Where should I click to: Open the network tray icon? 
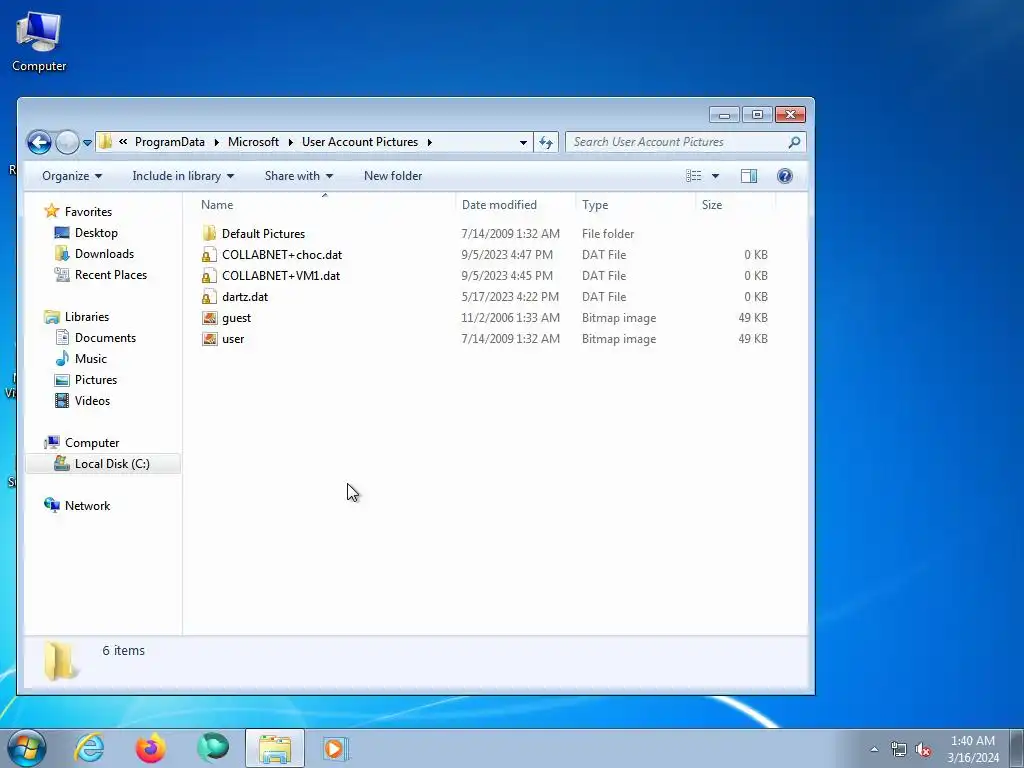(x=899, y=750)
